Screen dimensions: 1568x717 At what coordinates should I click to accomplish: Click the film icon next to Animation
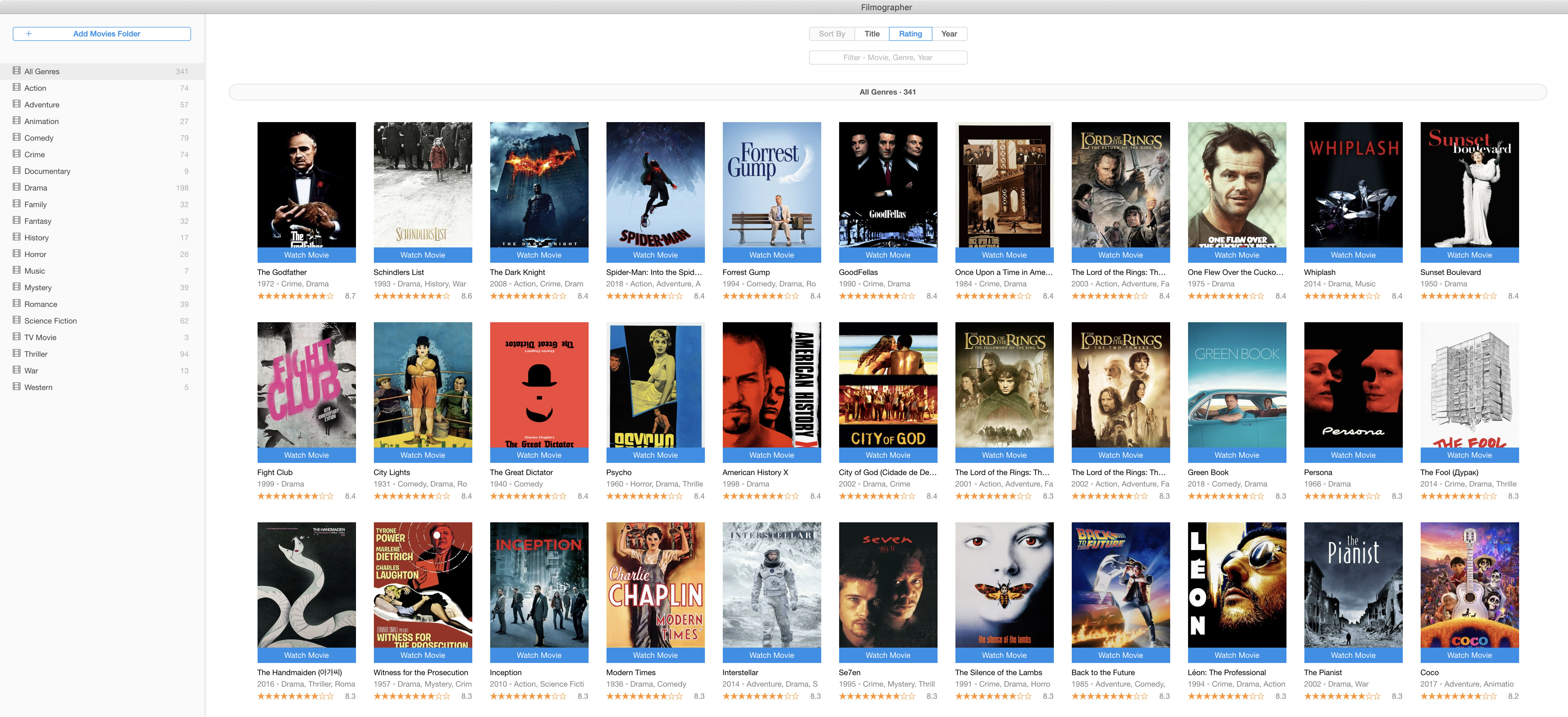click(16, 121)
